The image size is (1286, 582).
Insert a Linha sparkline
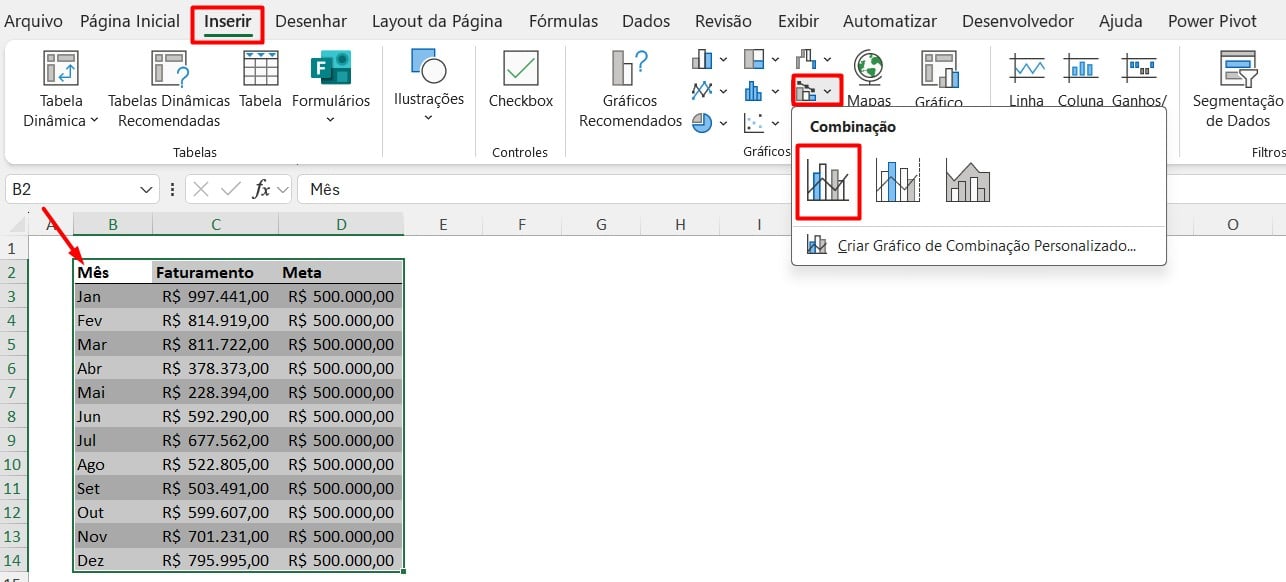tap(1026, 68)
